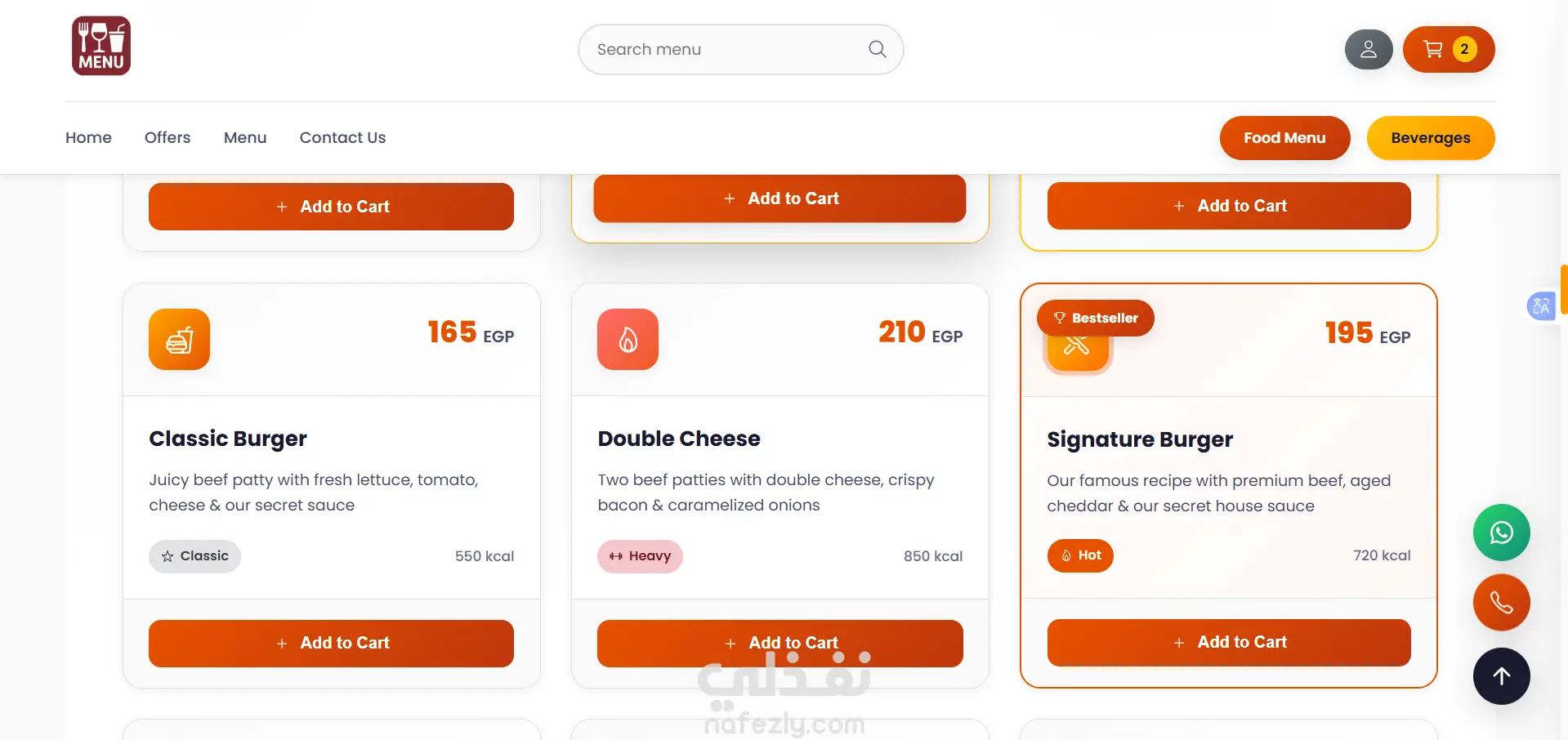Viewport: 1568px width, 740px height.
Task: Switch to the Food Menu tab
Action: pos(1284,138)
